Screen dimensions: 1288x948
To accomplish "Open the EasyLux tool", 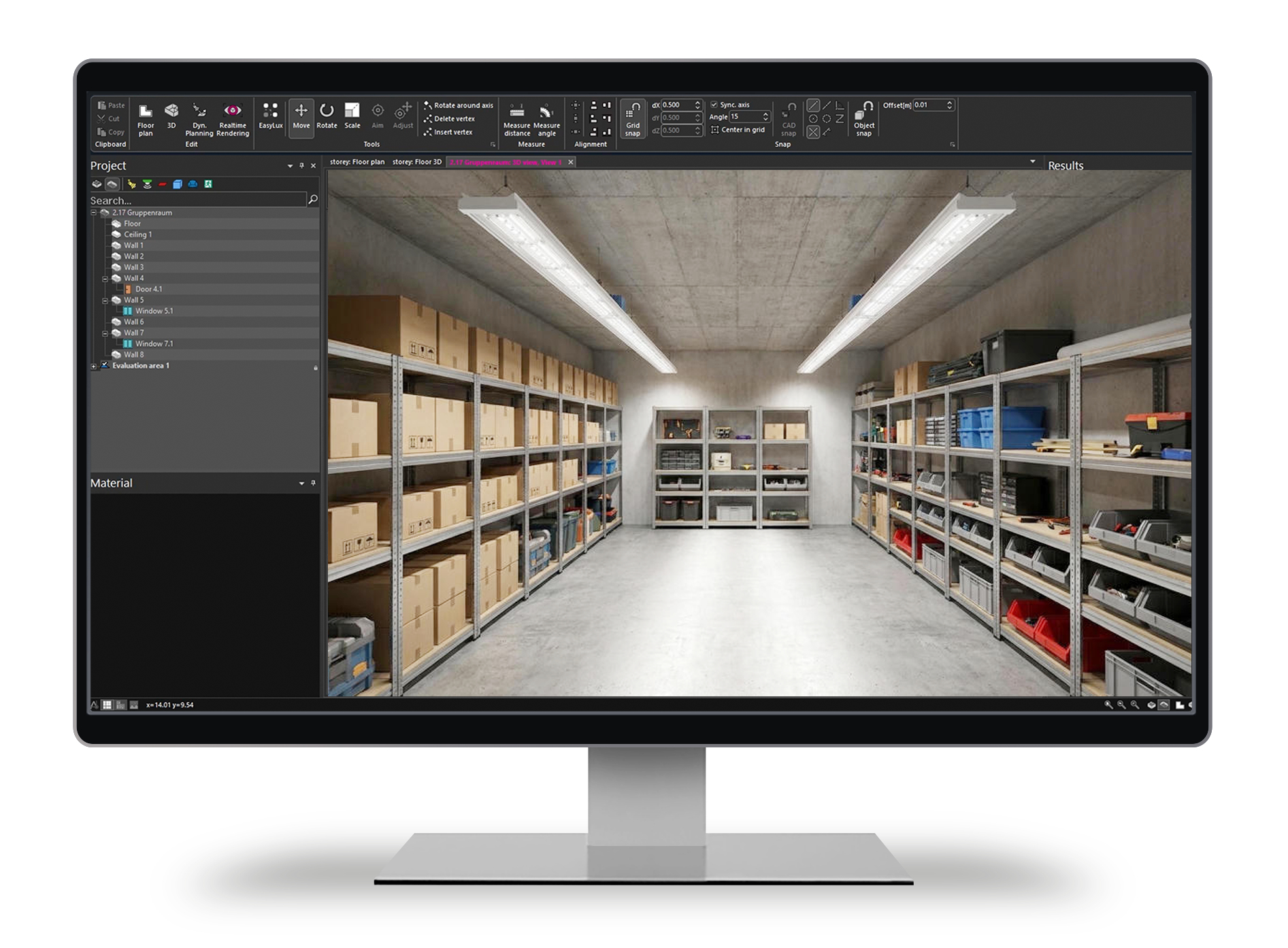I will point(271,116).
